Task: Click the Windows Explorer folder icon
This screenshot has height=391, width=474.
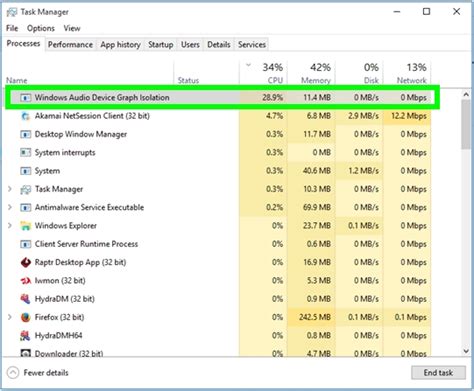Action: [x=25, y=226]
